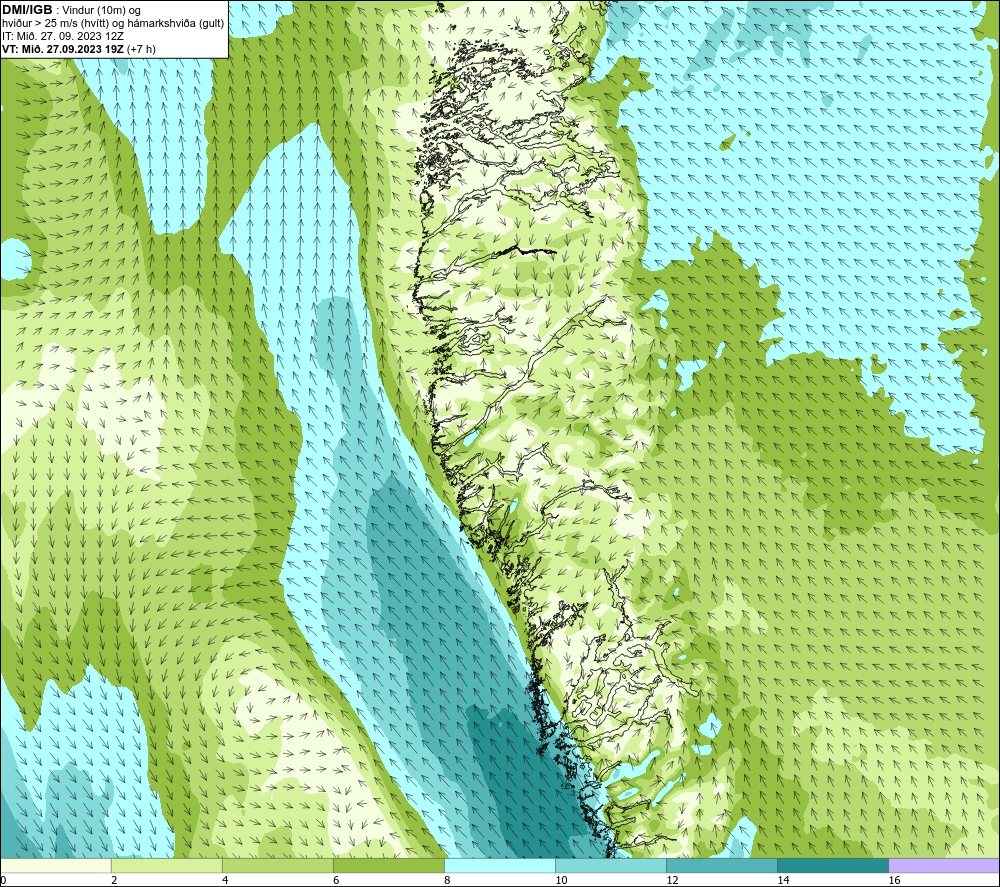Click the 0–2 m/s pale cream legend swatch
1000x887 pixels.
(55, 865)
